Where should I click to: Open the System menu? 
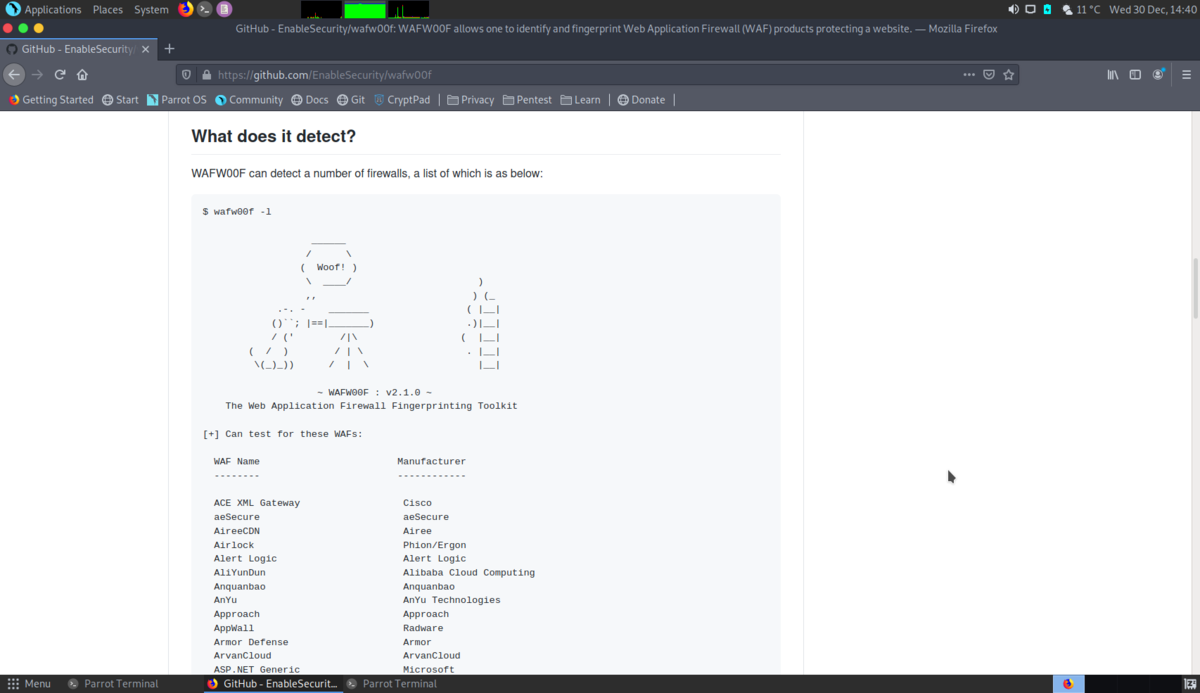tap(151, 9)
